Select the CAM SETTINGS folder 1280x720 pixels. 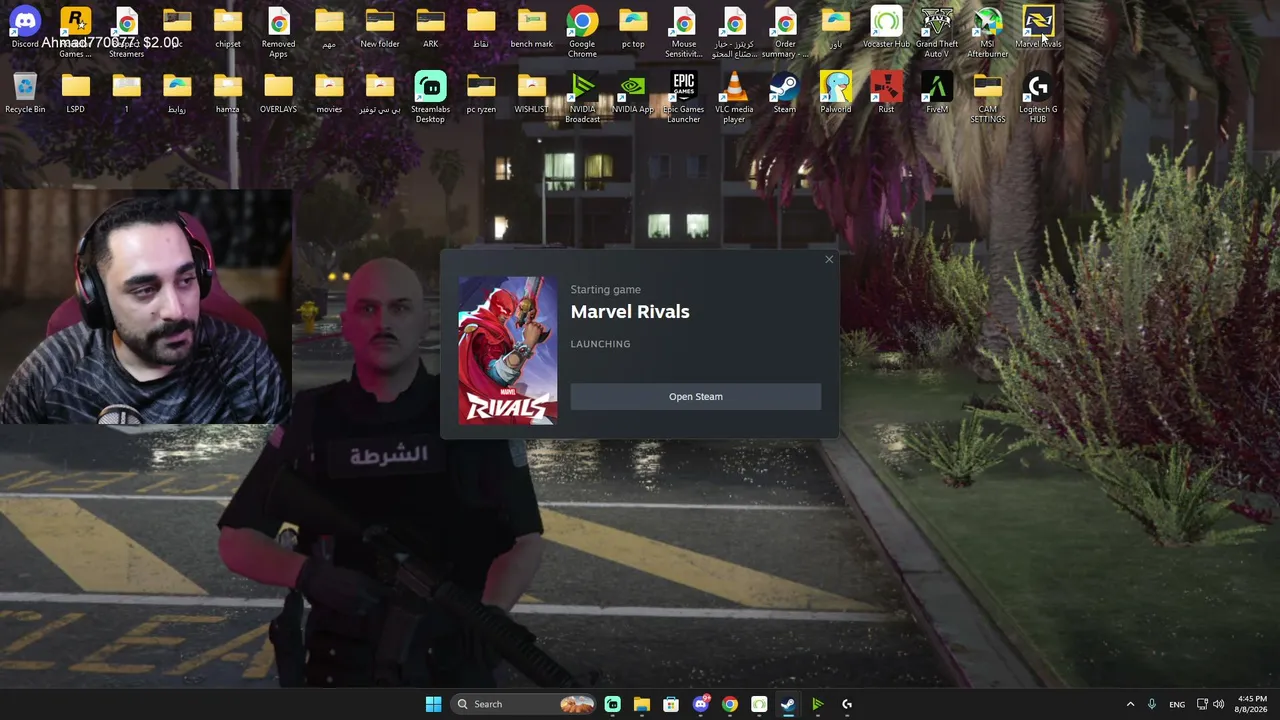(988, 97)
